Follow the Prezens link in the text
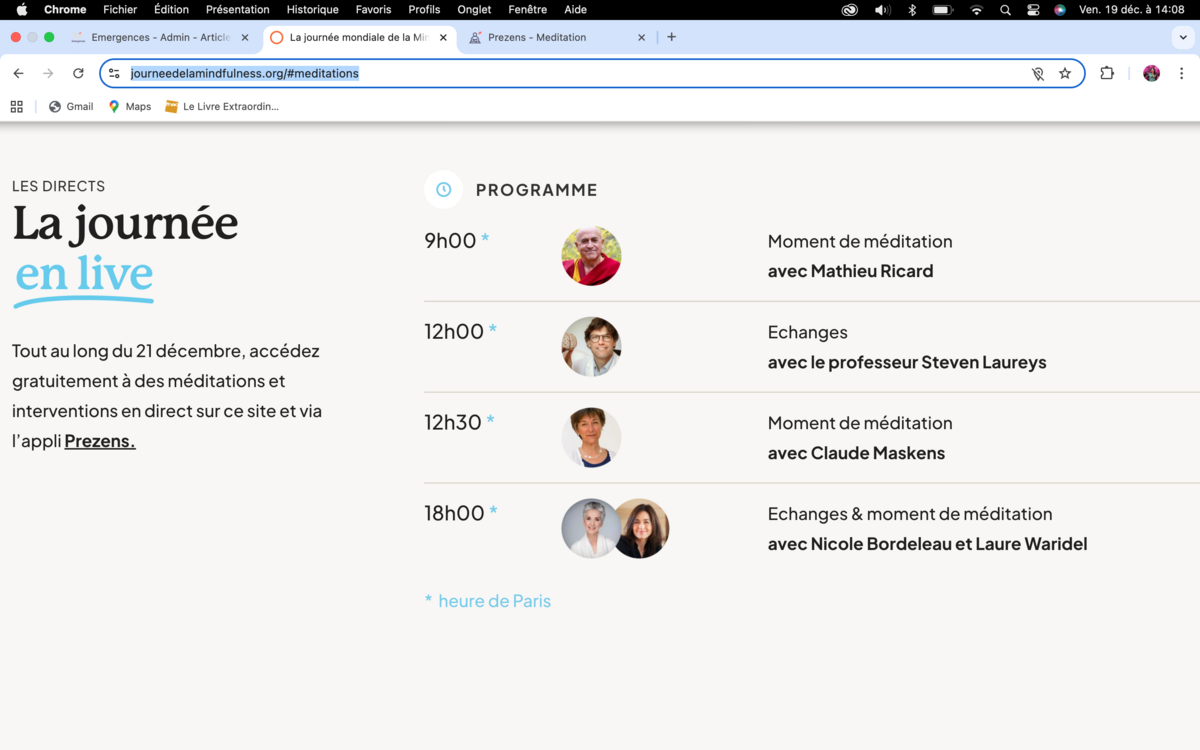 pos(100,441)
